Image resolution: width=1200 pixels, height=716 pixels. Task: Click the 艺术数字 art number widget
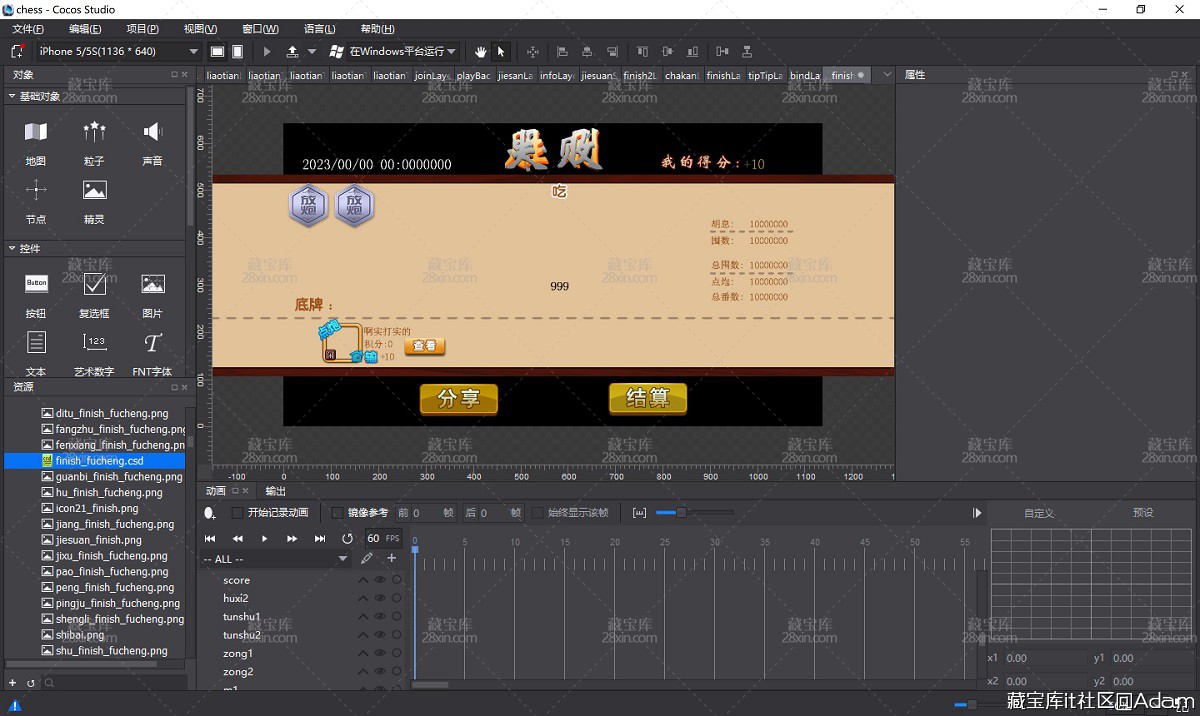(94, 354)
